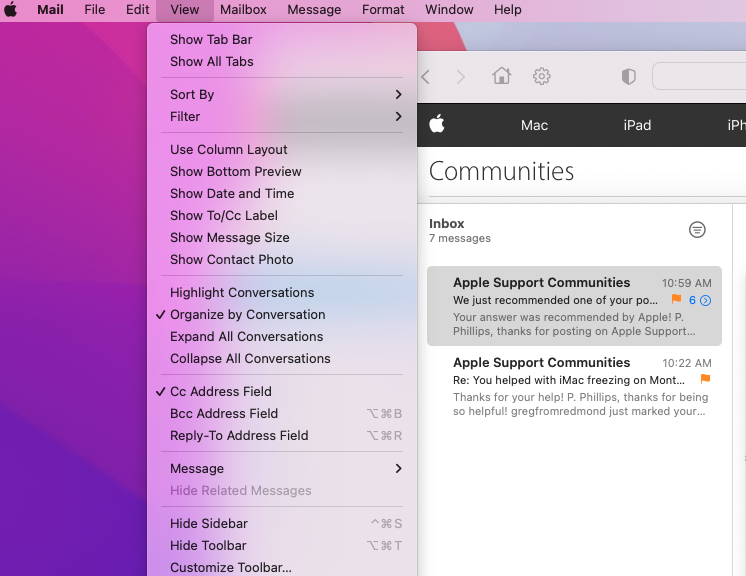Open settings gear in browser toolbar

click(541, 76)
